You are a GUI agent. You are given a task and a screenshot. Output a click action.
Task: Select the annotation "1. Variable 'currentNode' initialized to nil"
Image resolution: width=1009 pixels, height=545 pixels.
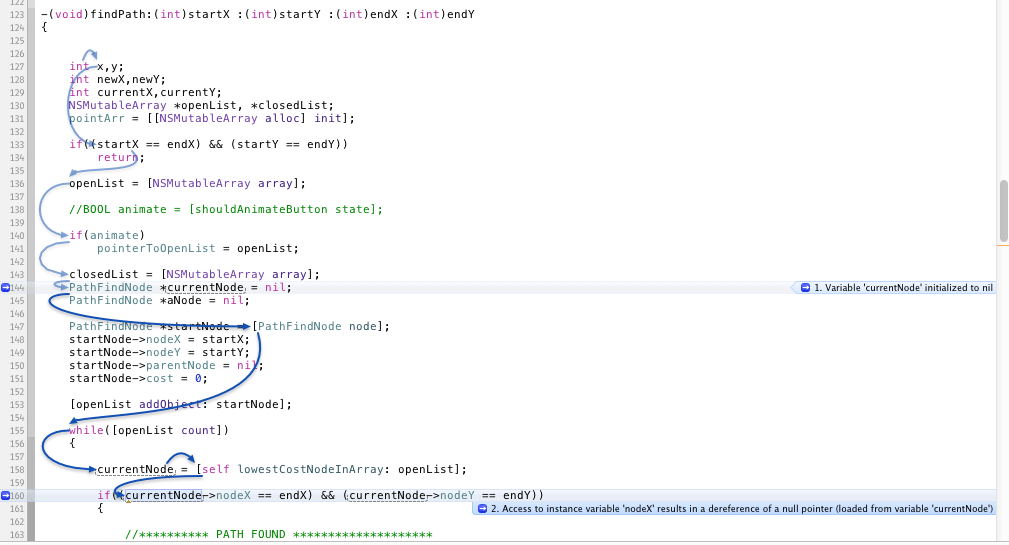pyautogui.click(x=896, y=288)
